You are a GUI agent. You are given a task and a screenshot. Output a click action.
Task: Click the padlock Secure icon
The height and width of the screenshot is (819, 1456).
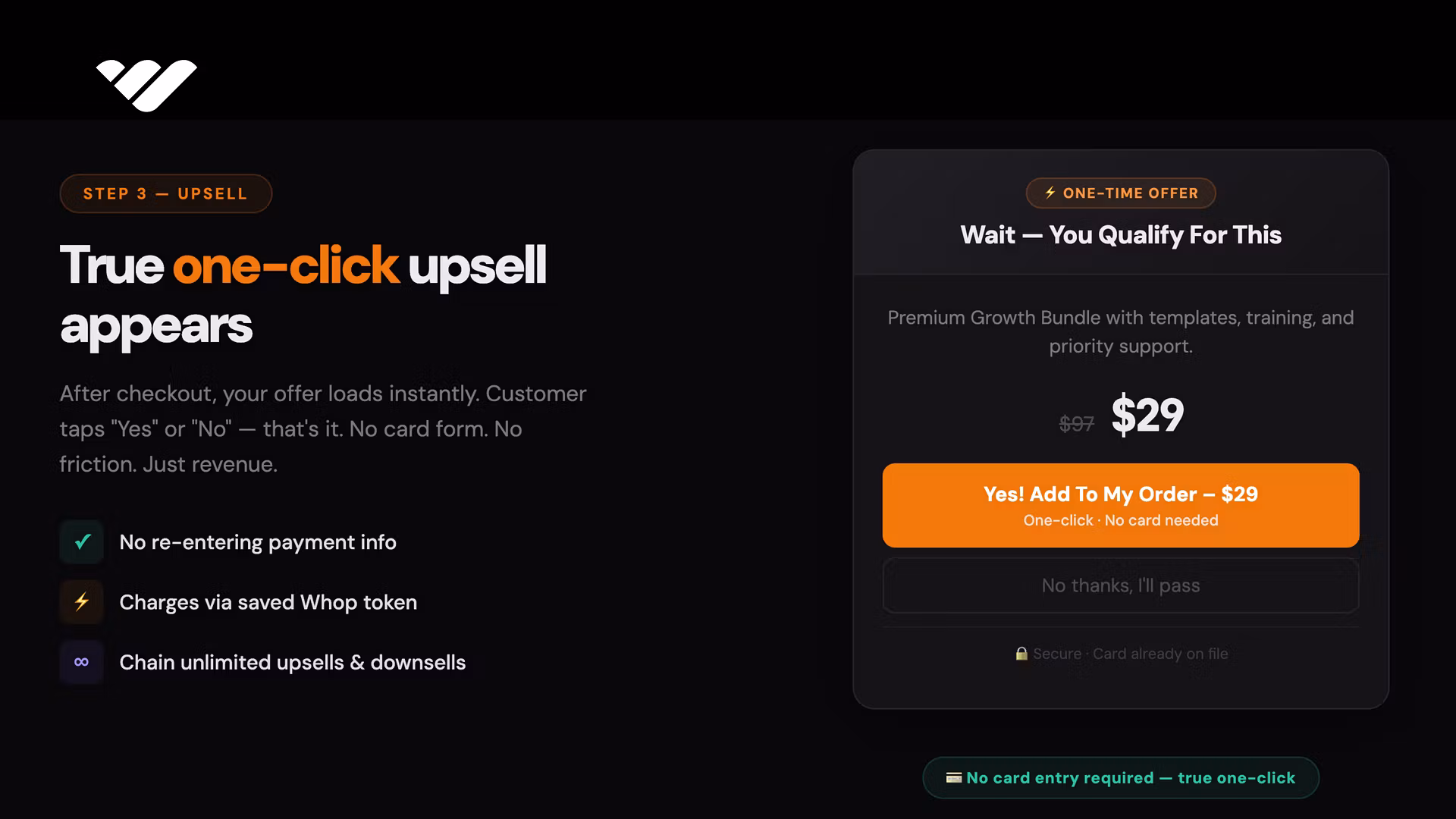click(x=1021, y=654)
